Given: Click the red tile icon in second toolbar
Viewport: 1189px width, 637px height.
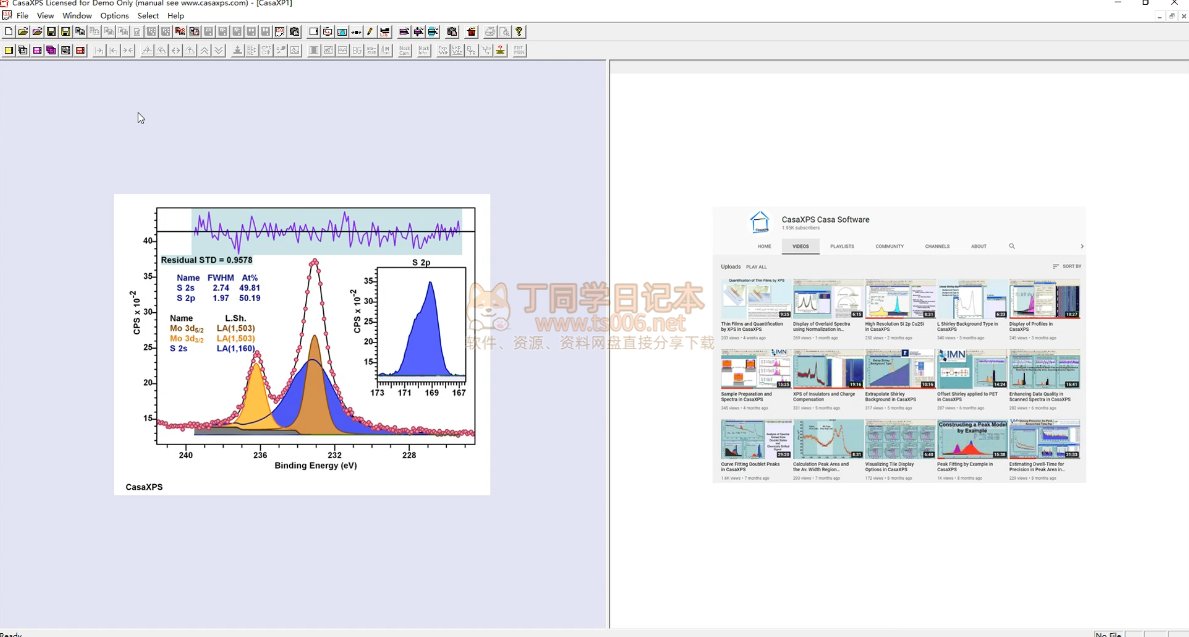Looking at the screenshot, I should tap(80, 50).
